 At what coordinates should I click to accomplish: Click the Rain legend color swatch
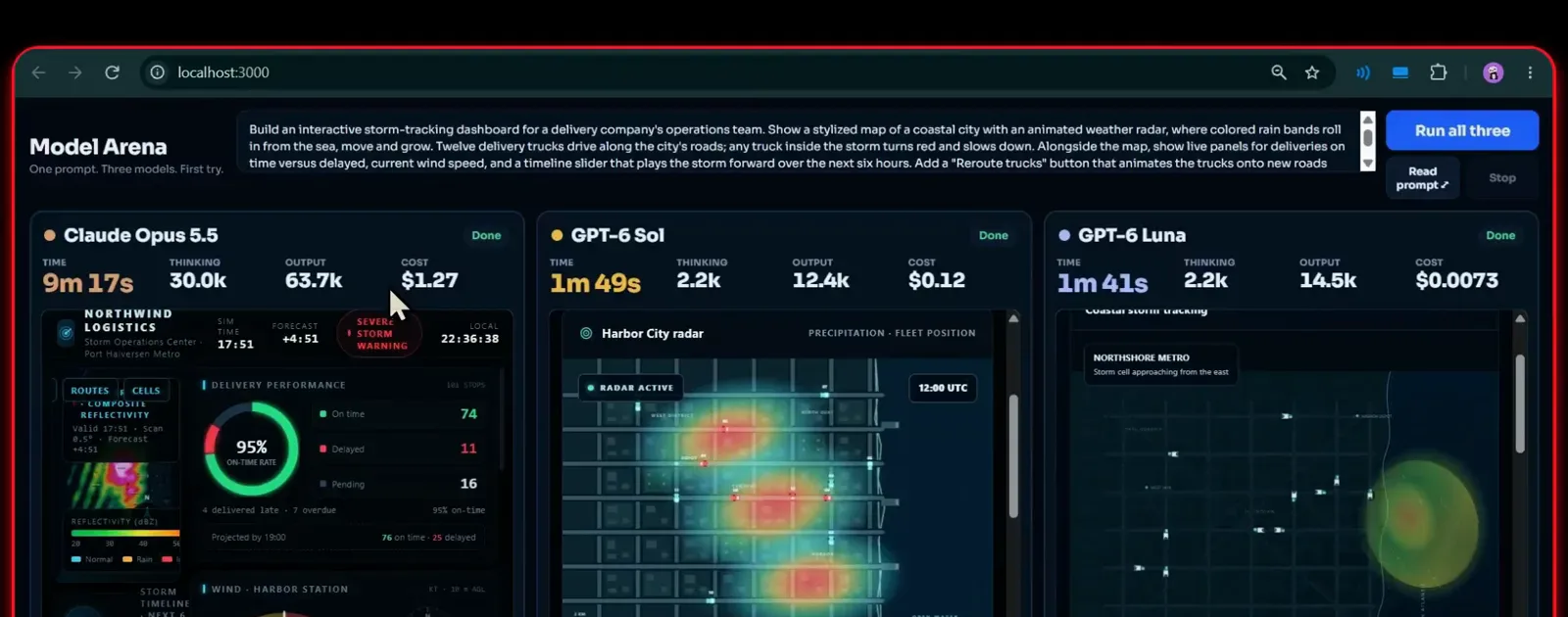127,559
